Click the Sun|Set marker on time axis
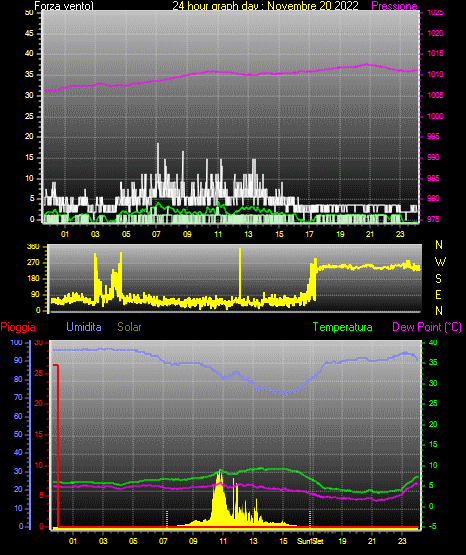466x555 pixels. click(310, 541)
